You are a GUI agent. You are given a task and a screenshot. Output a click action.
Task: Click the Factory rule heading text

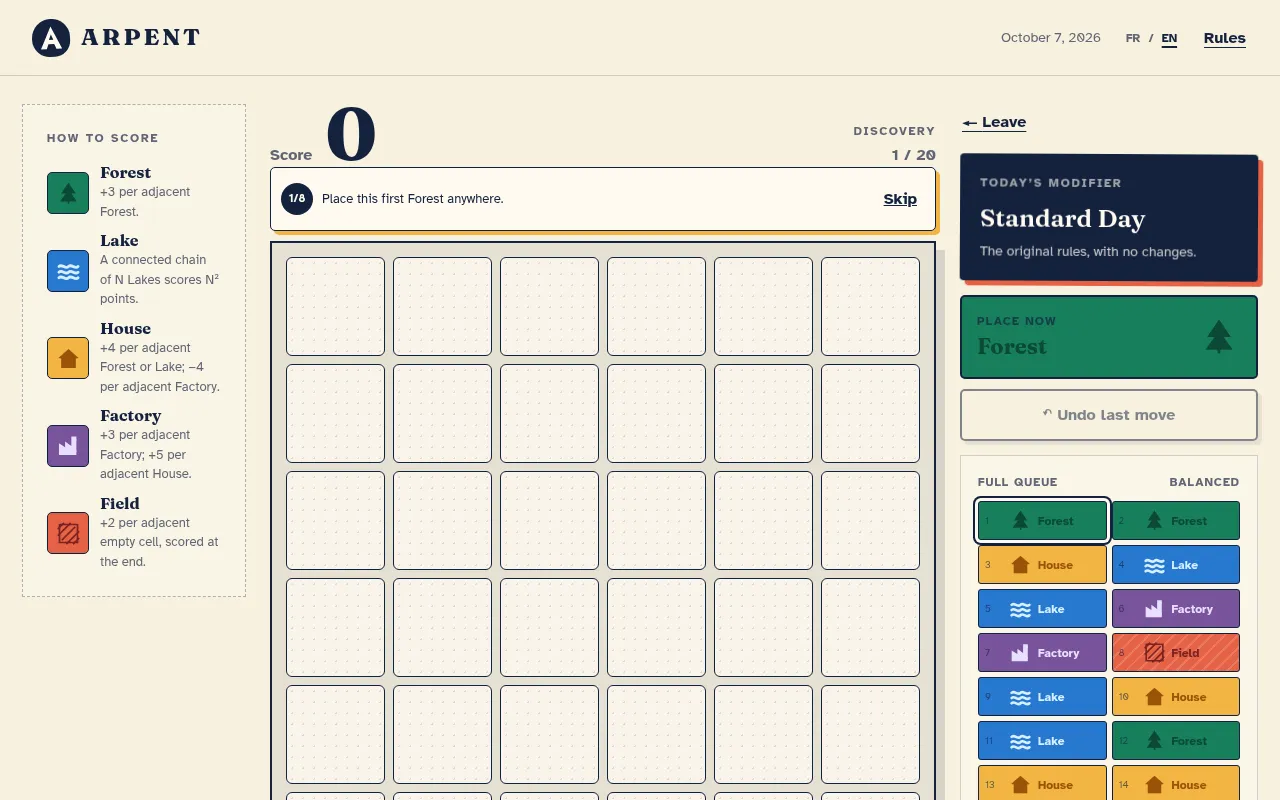coord(130,416)
